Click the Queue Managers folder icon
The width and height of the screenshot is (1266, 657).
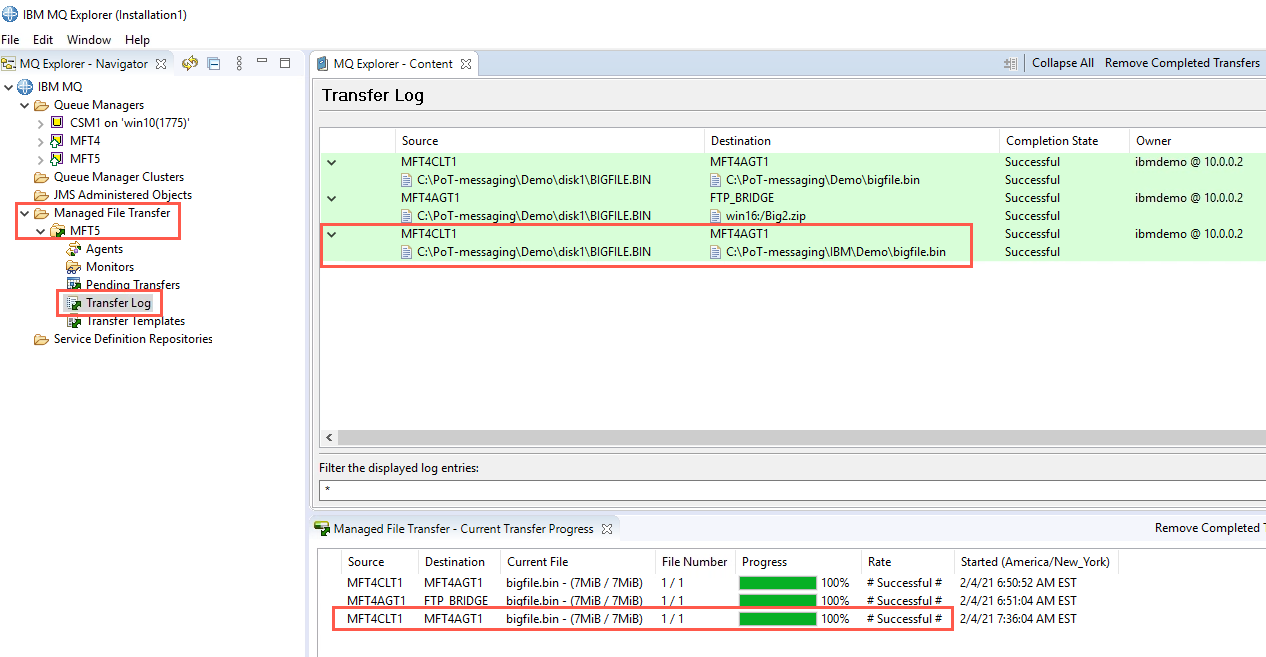coord(41,105)
